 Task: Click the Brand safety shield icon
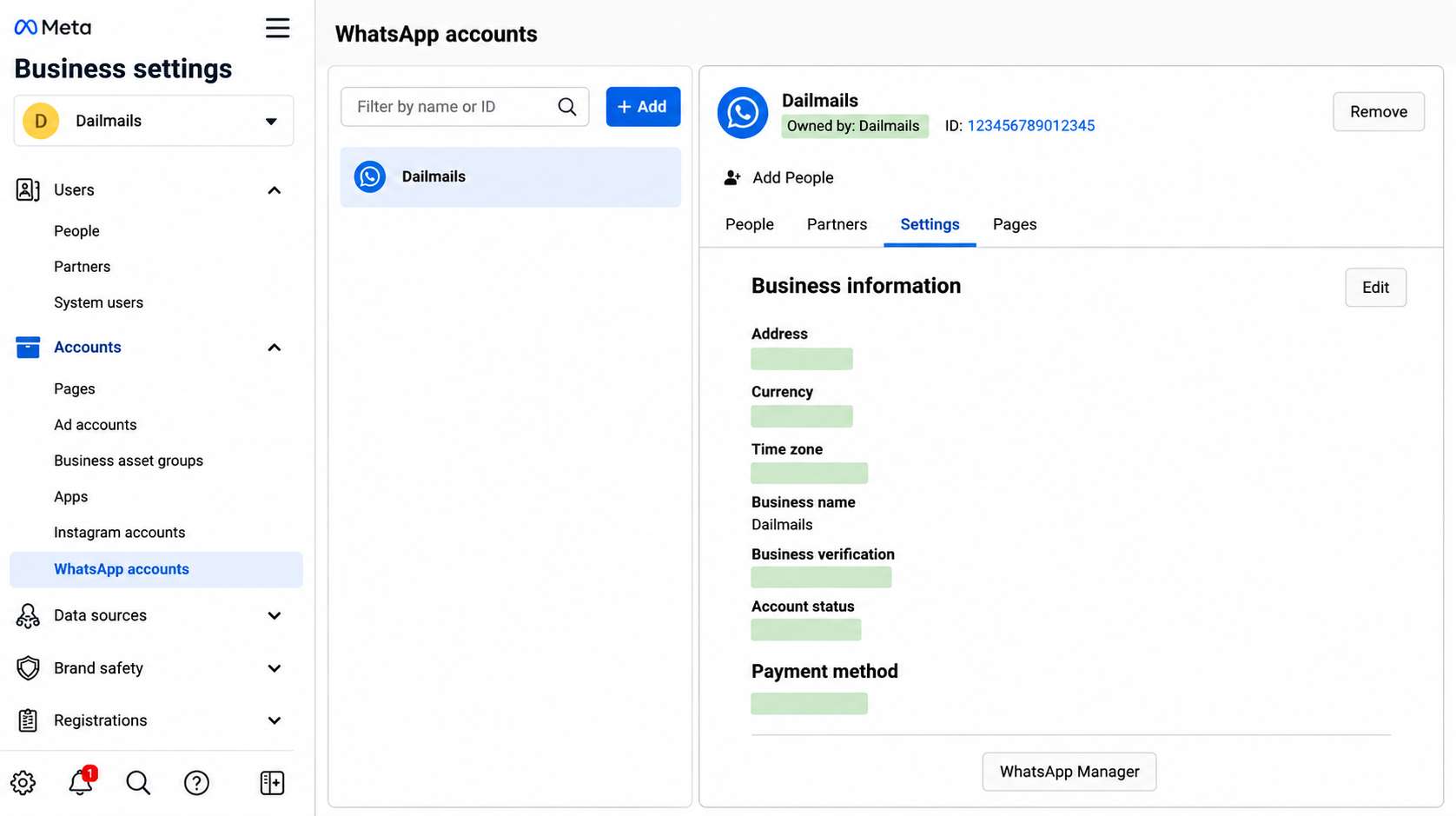point(28,667)
